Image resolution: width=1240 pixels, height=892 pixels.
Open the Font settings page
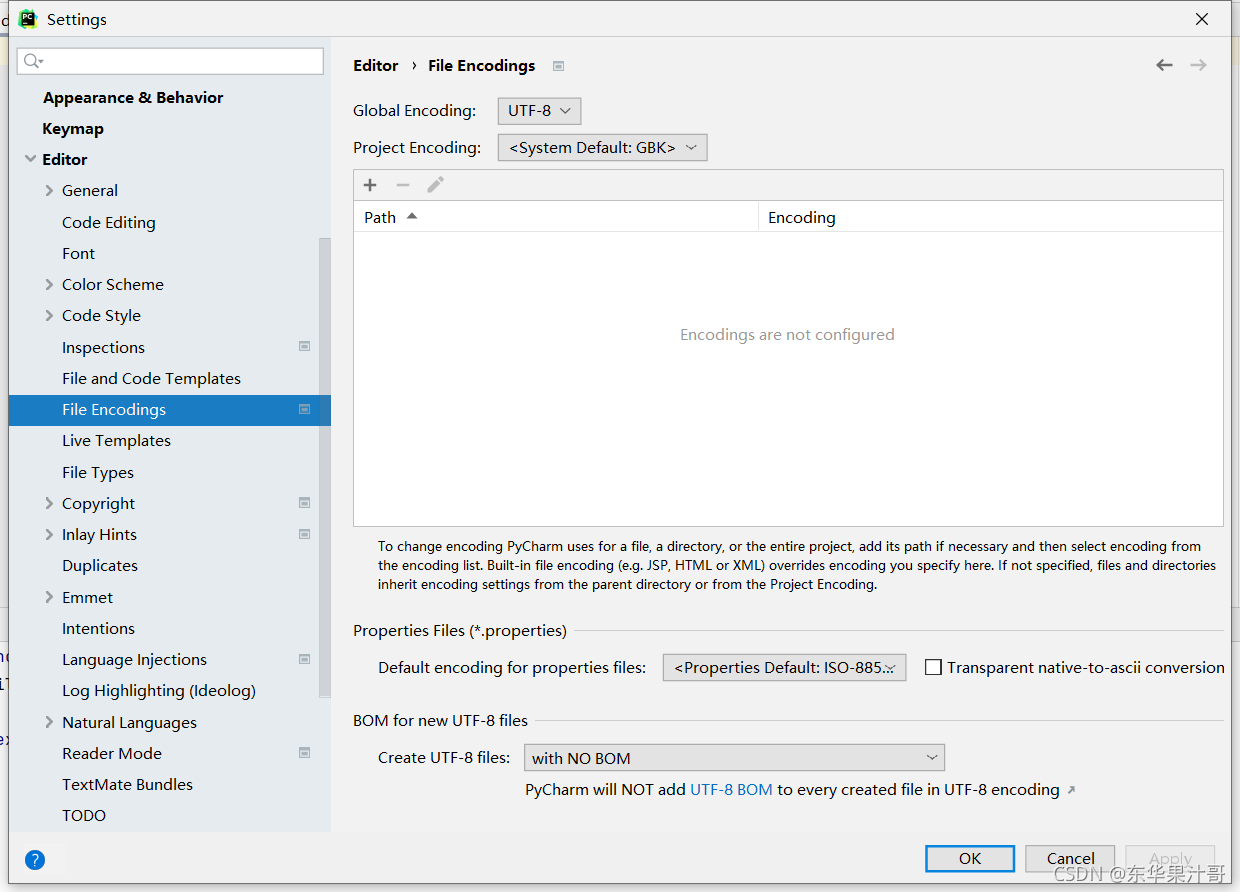(78, 253)
